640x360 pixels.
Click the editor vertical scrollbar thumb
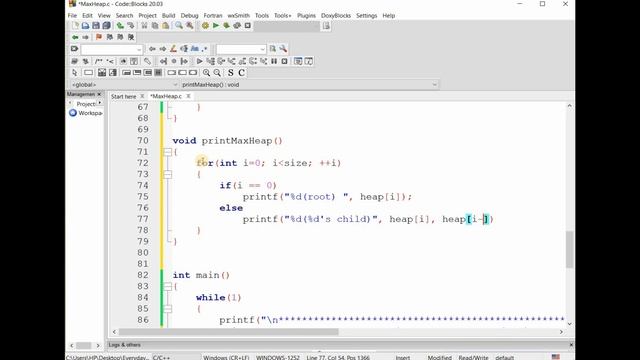pyautogui.click(x=569, y=249)
